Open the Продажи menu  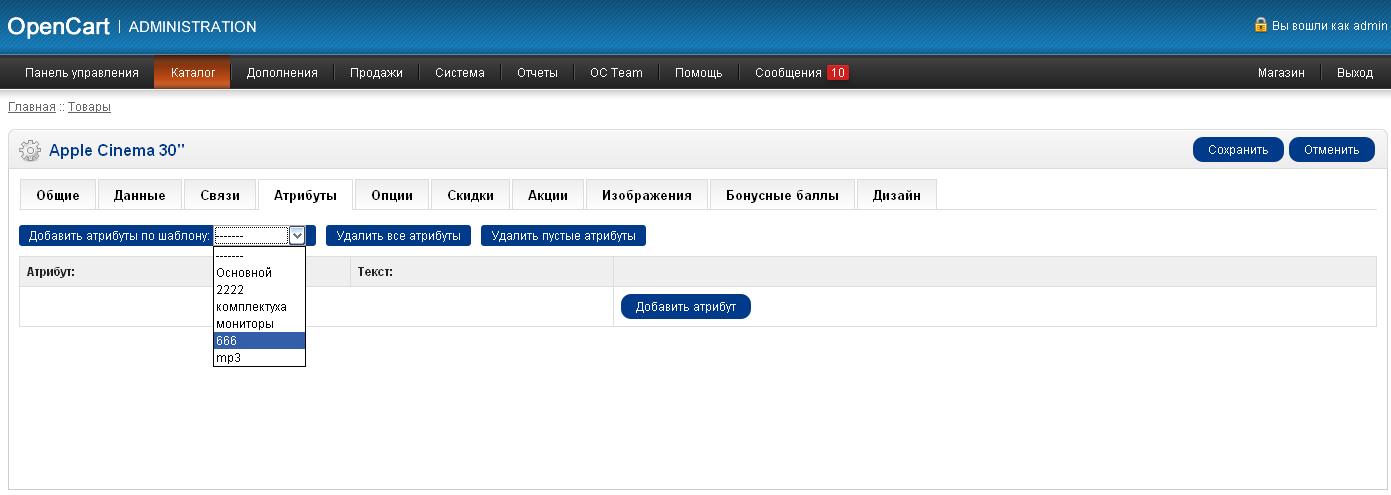(x=376, y=73)
